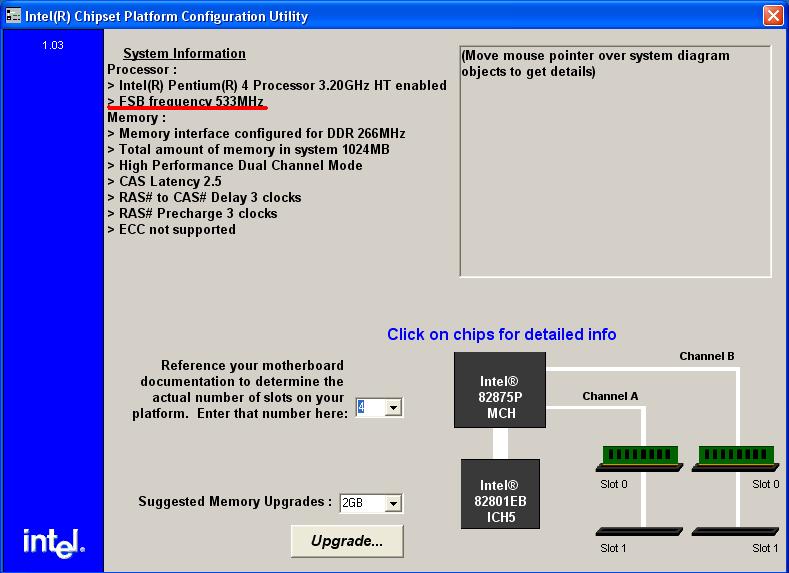Screen dimensions: 789x573
Task: Click the 2GB value in upgrades combo box
Action: pyautogui.click(x=362, y=503)
